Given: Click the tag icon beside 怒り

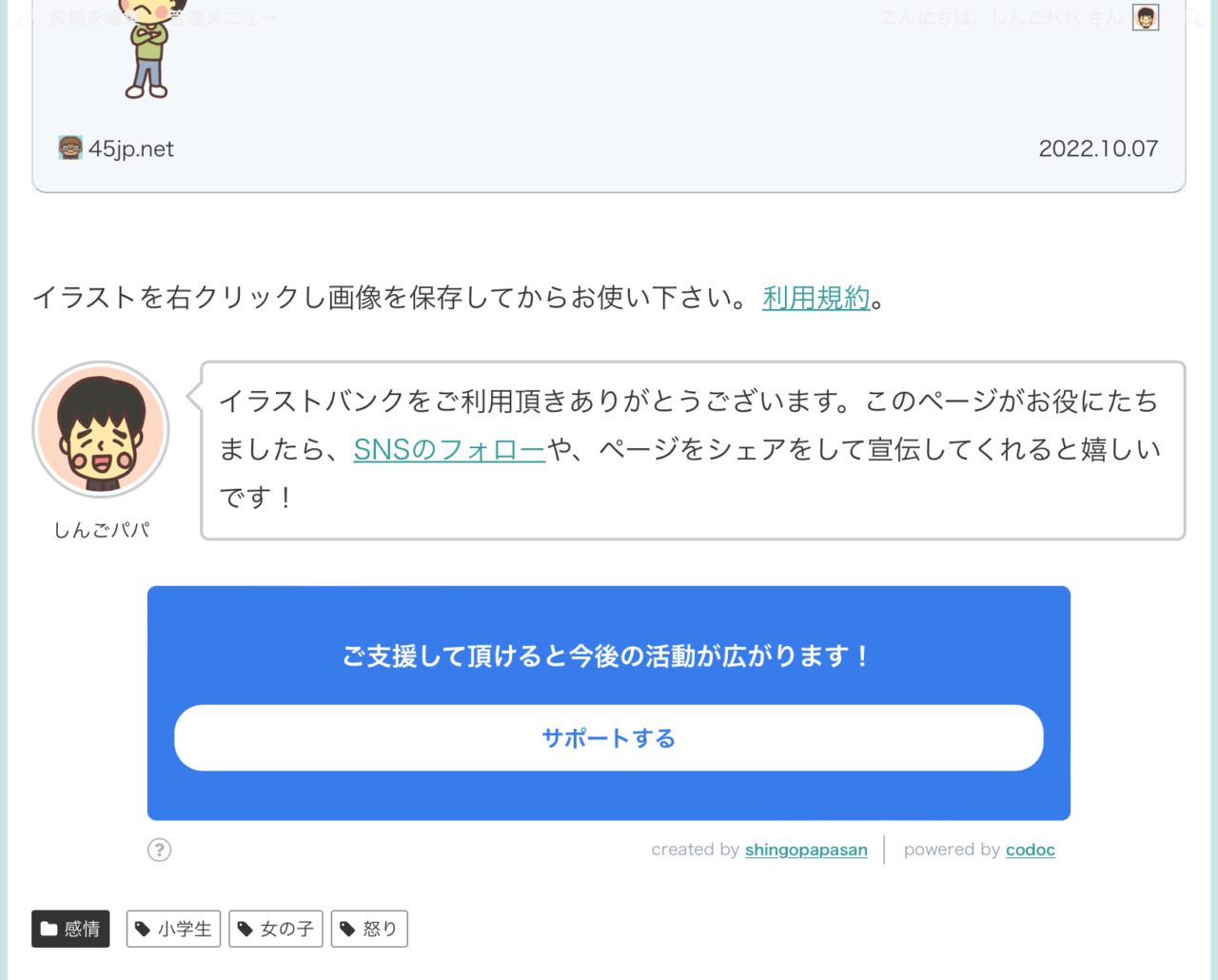Looking at the screenshot, I should [346, 929].
